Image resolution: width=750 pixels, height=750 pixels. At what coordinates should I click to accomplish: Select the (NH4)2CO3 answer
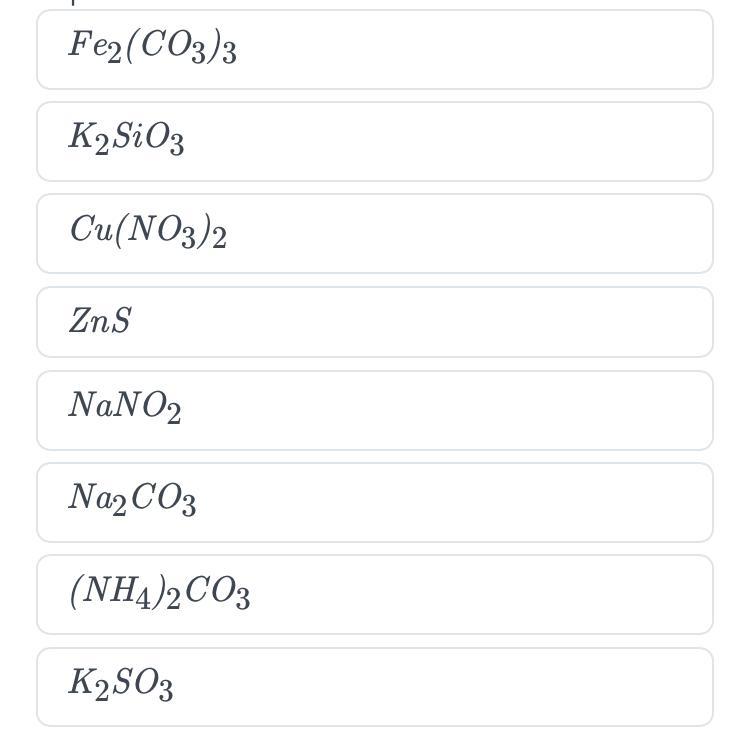coord(374,594)
